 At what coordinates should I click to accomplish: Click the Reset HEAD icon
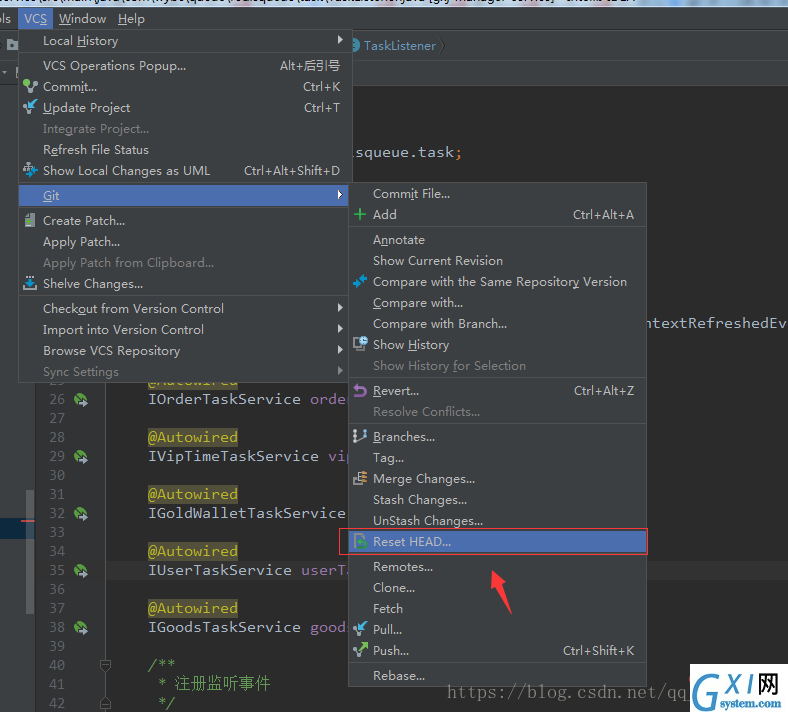click(360, 541)
